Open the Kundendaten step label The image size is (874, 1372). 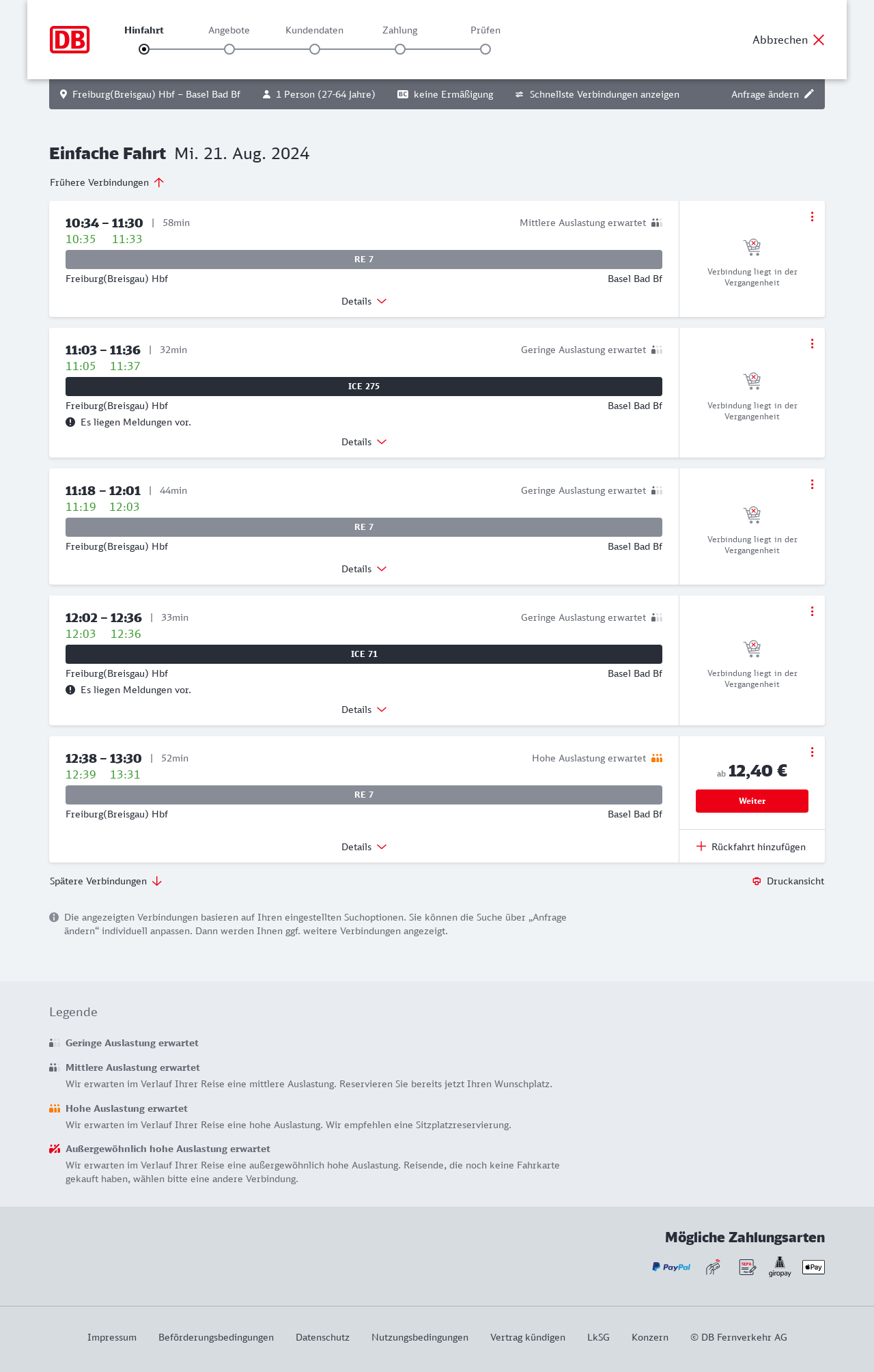click(x=314, y=30)
